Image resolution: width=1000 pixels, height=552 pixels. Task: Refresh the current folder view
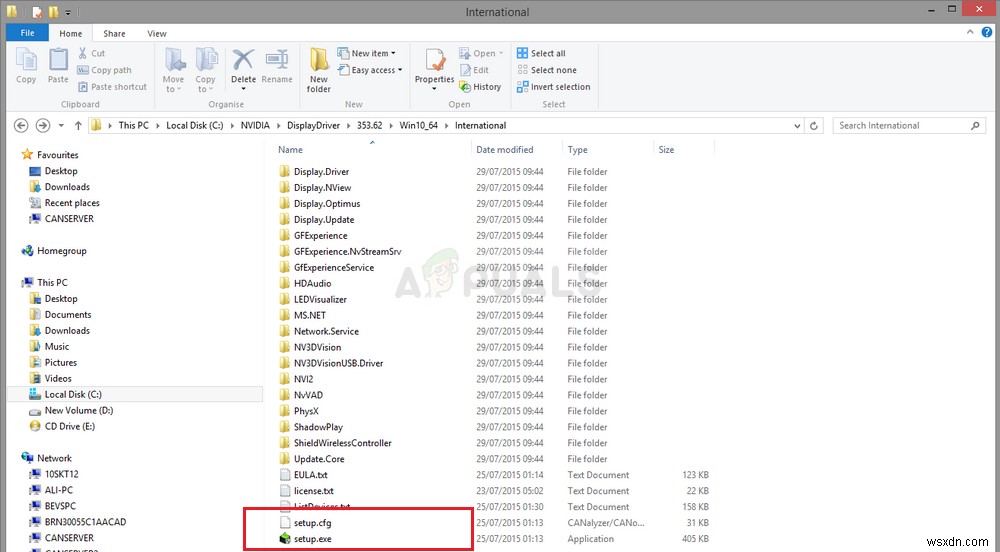(x=814, y=126)
